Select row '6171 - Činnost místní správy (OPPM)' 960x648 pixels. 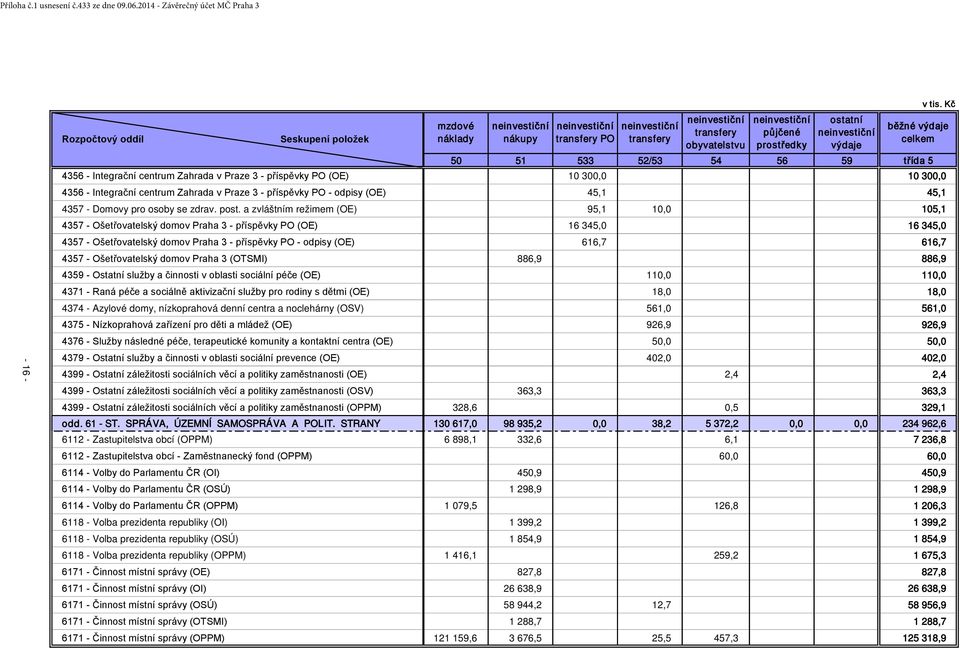pos(503,638)
